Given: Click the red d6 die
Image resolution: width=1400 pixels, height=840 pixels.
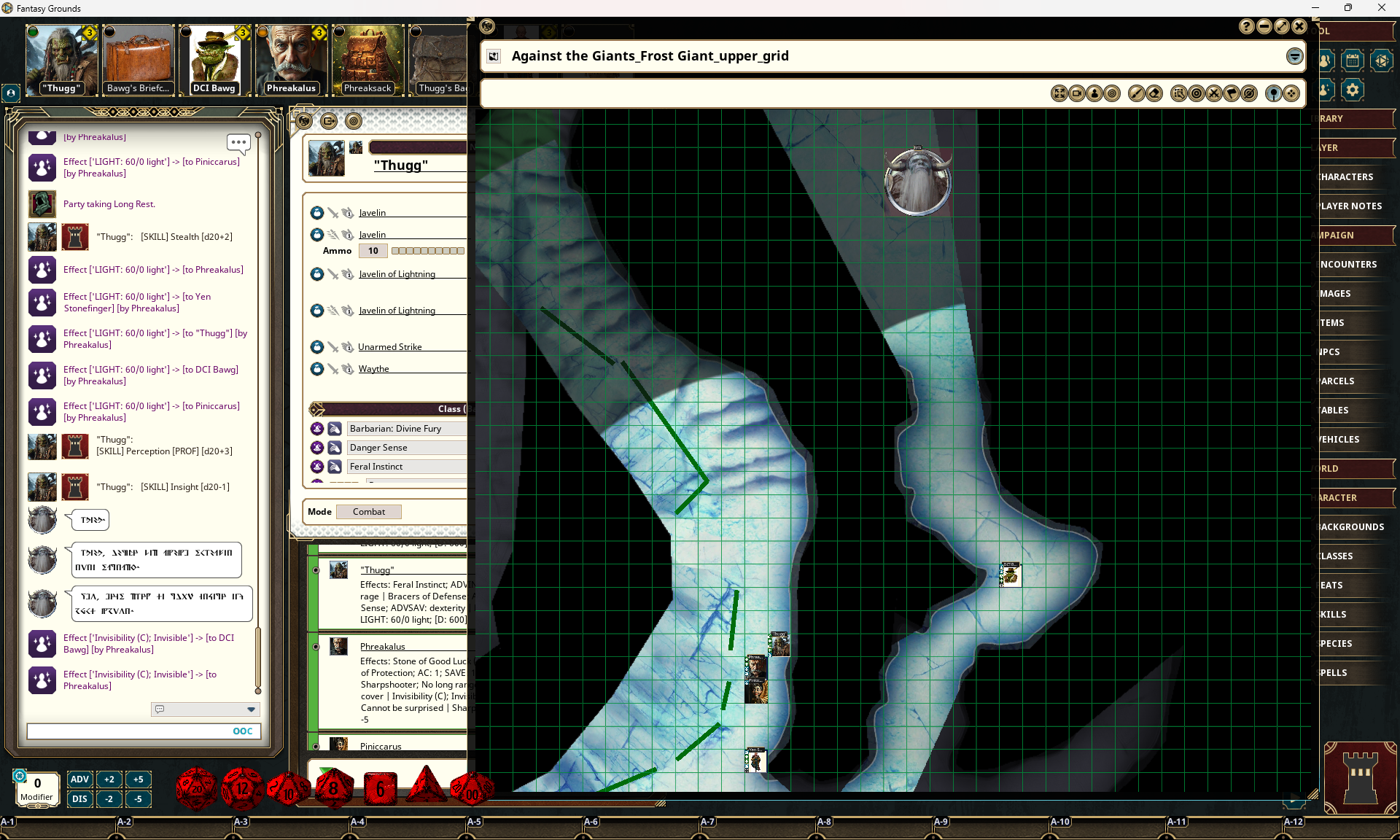Looking at the screenshot, I should coord(380,789).
